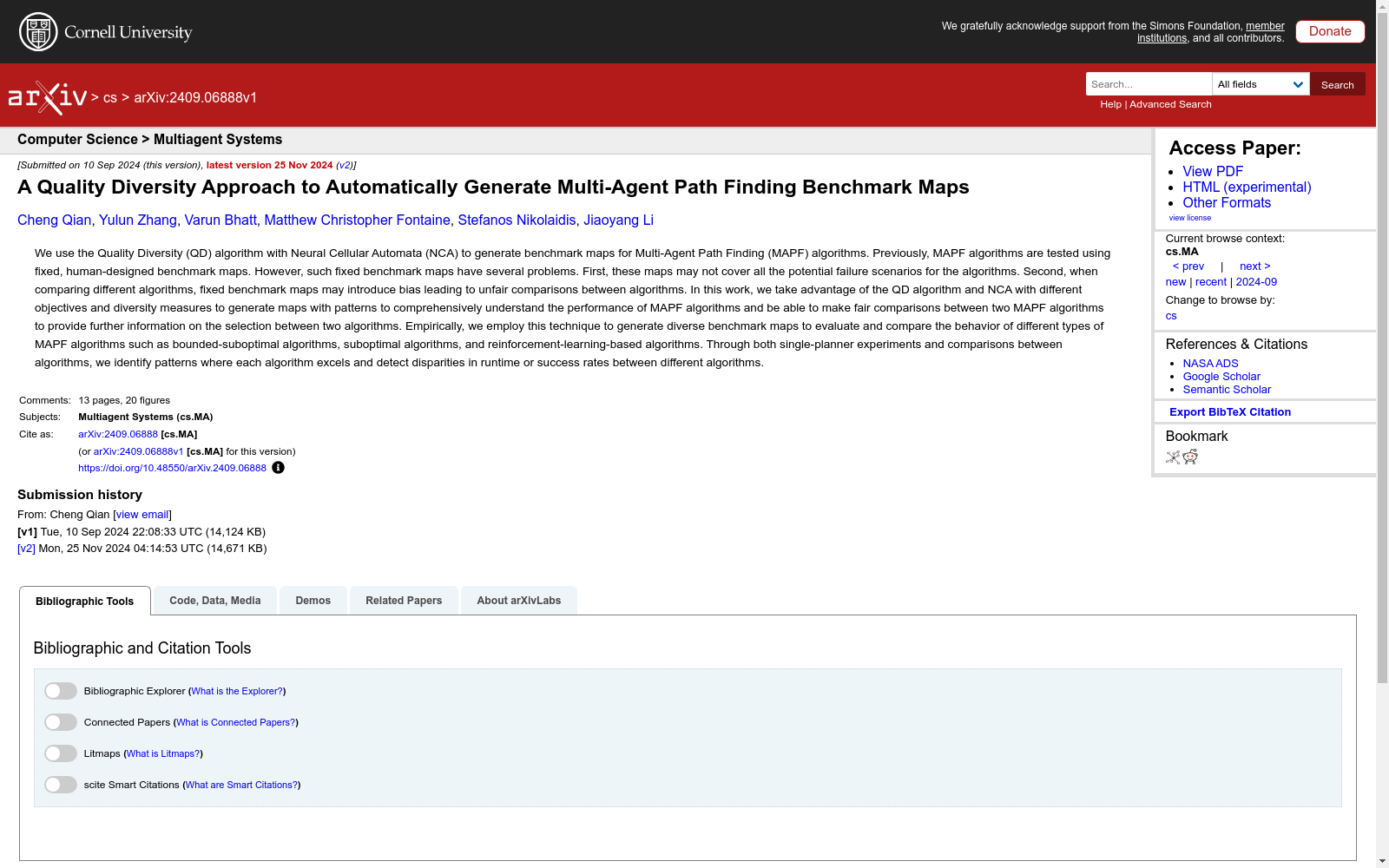The image size is (1389, 868).
Task: Click view email link
Action: point(142,515)
